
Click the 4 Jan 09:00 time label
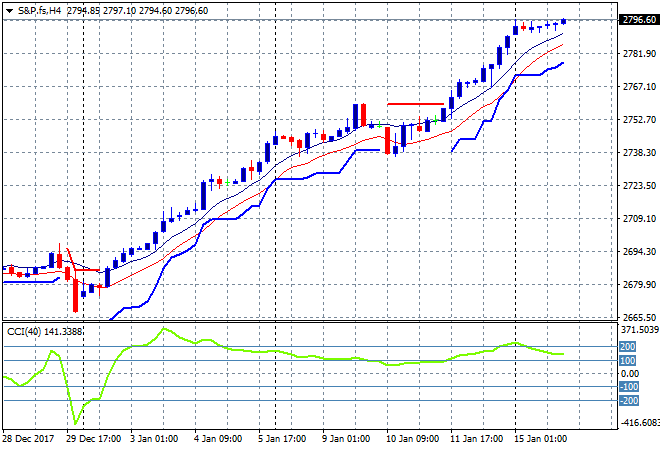[x=218, y=439]
